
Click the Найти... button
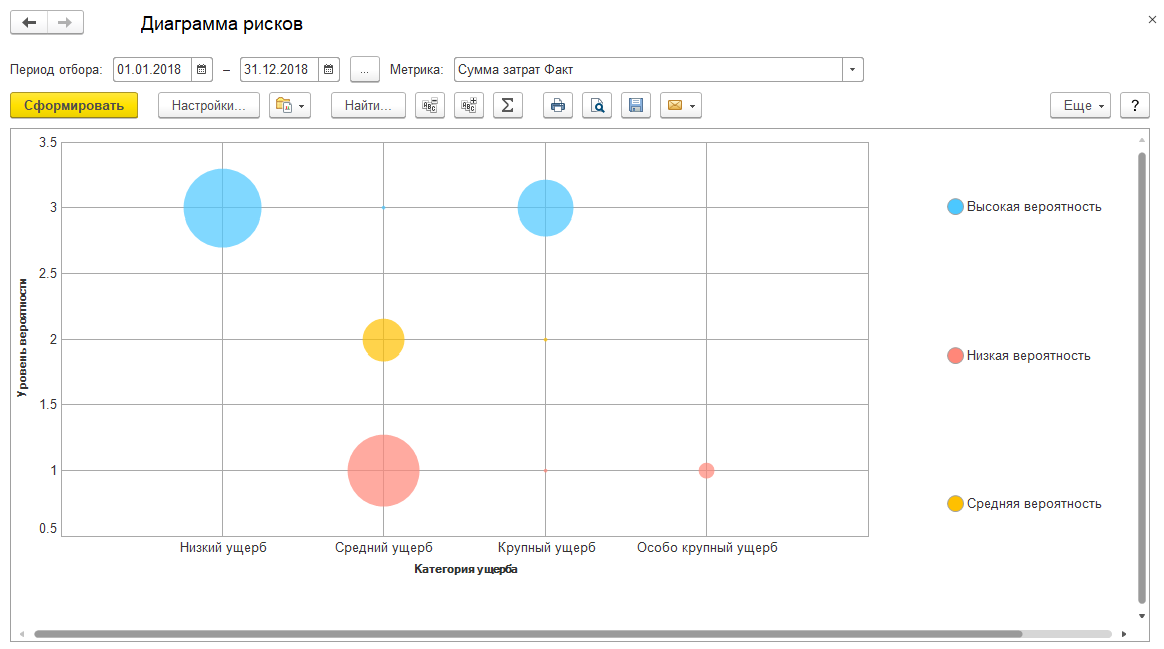tap(368, 105)
